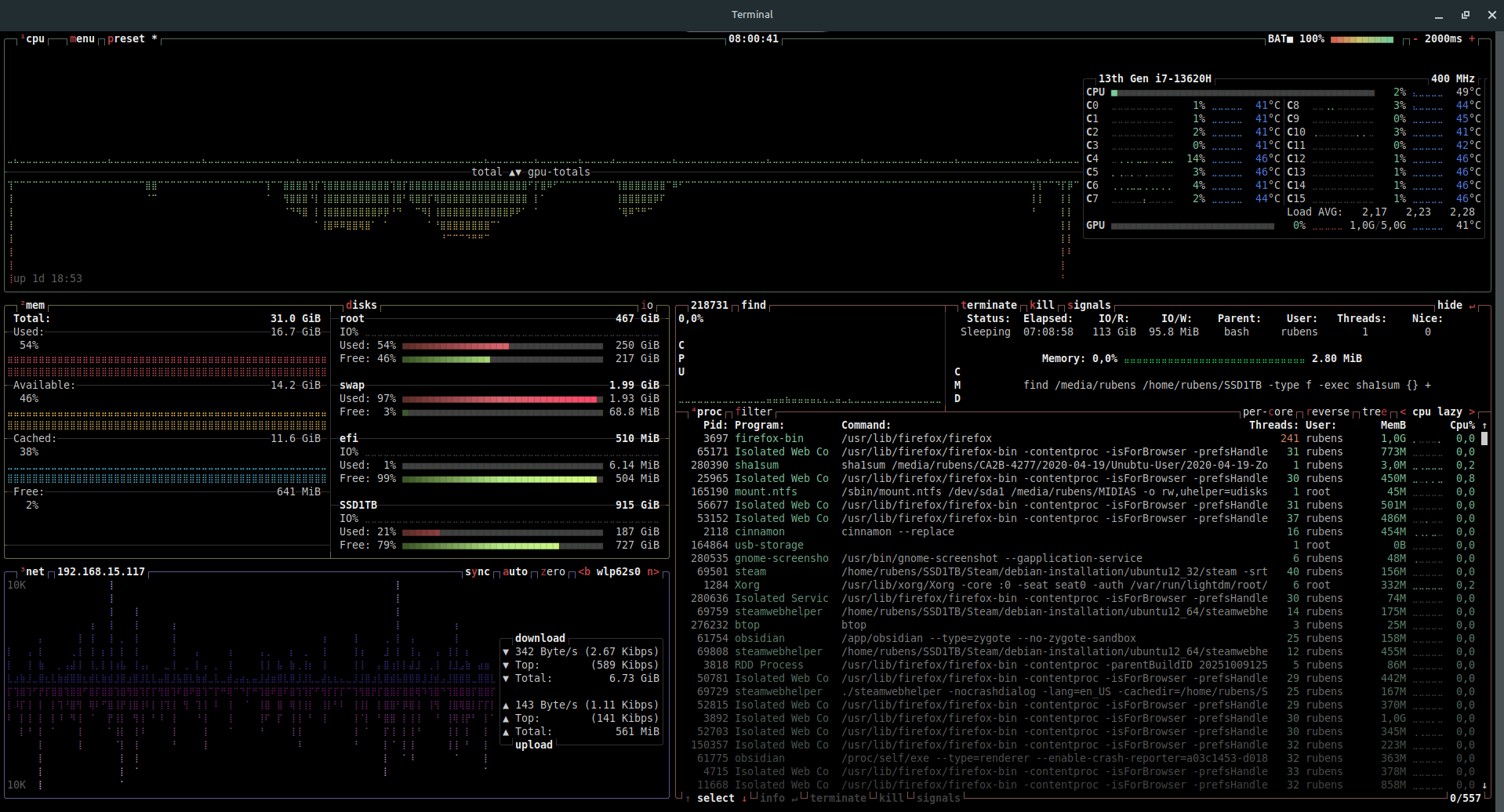Hide the detailed process info panel
The width and height of the screenshot is (1504, 812).
1449,306
